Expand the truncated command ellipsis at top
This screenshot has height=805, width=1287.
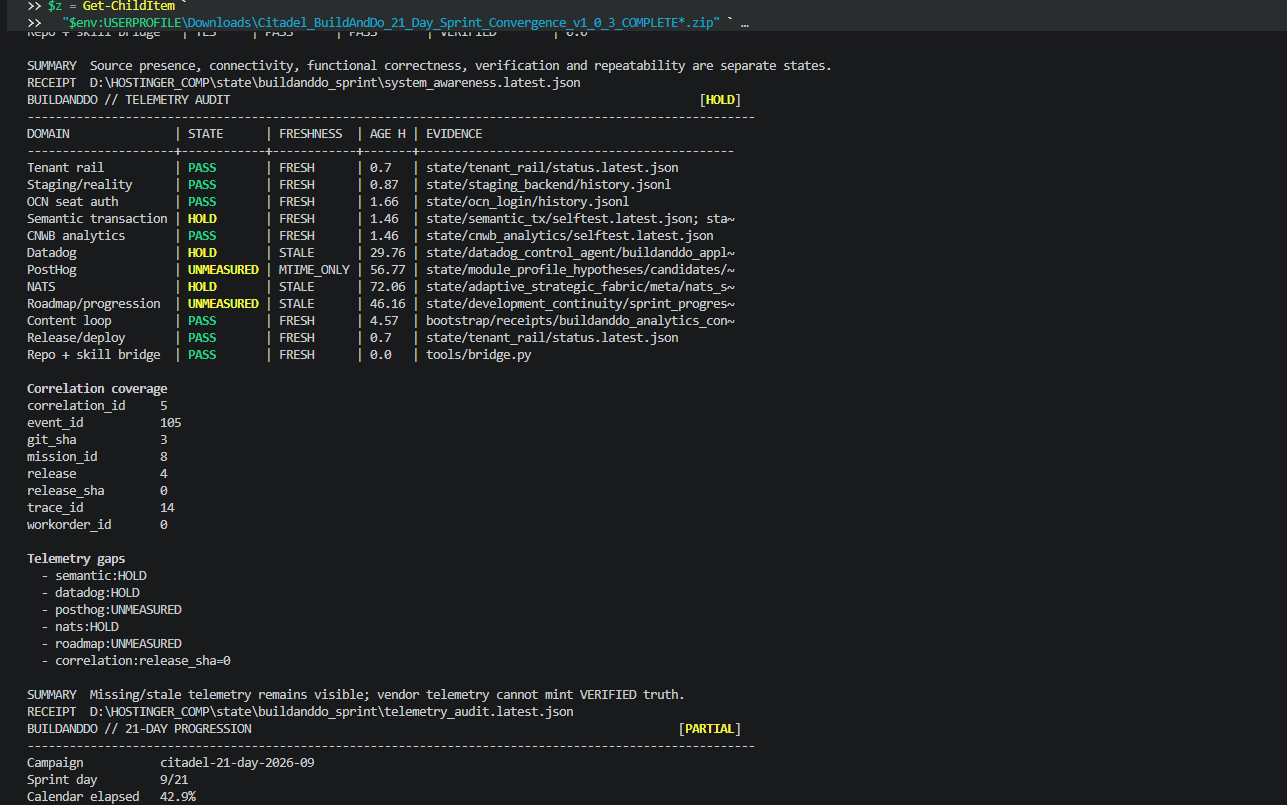[746, 22]
